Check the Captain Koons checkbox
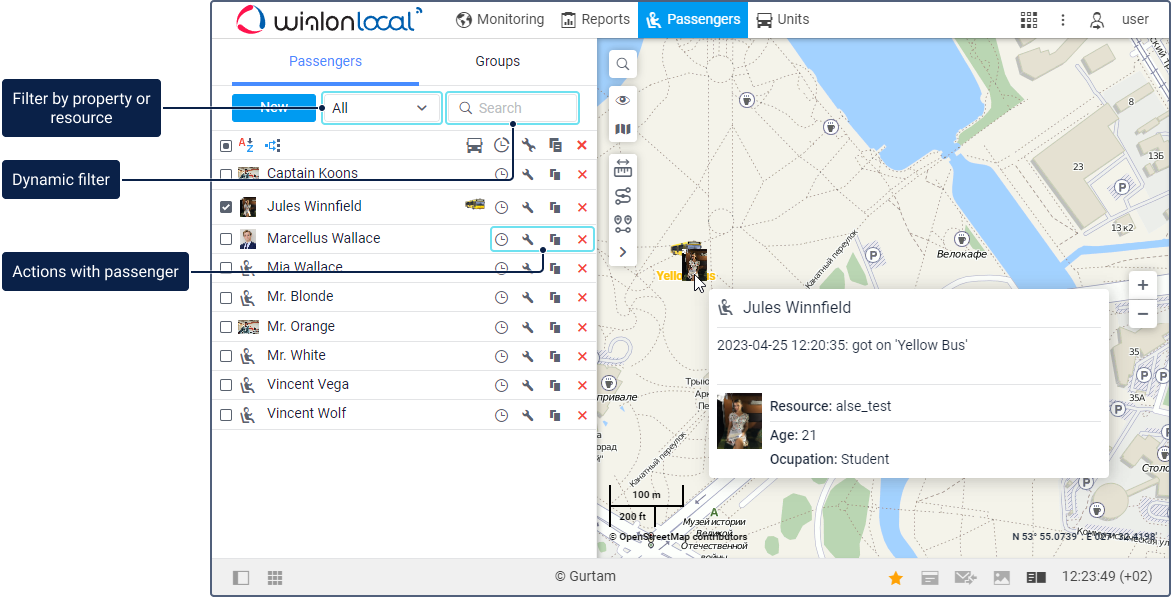Viewport: 1171px width, 597px height. coord(226,174)
